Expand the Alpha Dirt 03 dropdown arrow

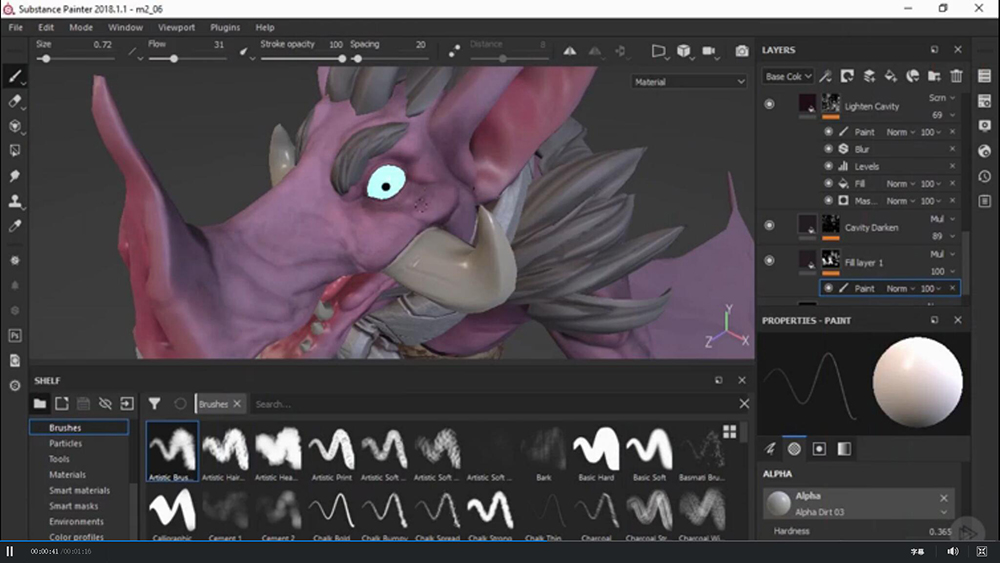(x=944, y=512)
